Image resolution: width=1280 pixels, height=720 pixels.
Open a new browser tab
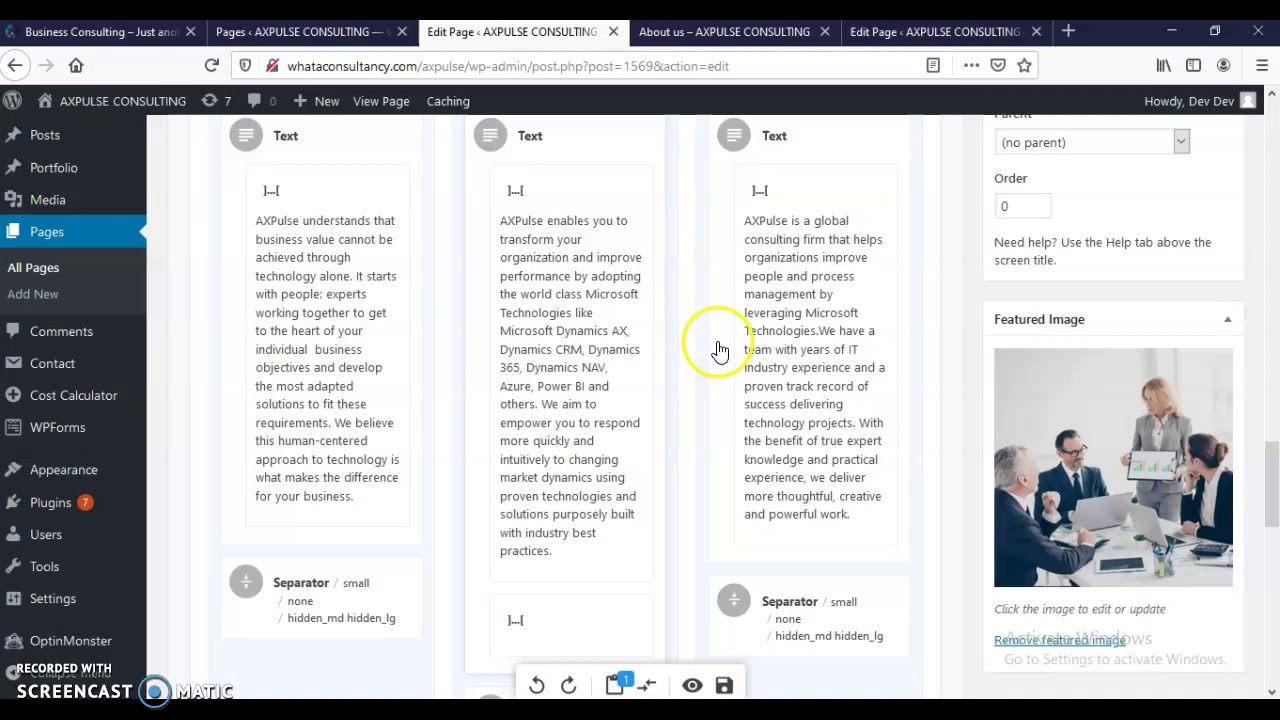pos(1068,32)
